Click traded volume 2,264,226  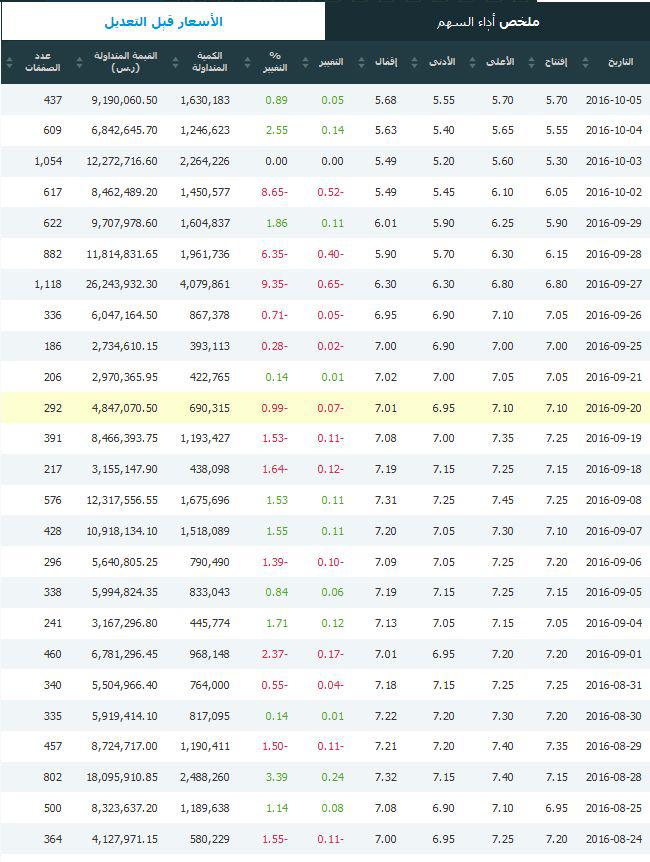tap(205, 161)
